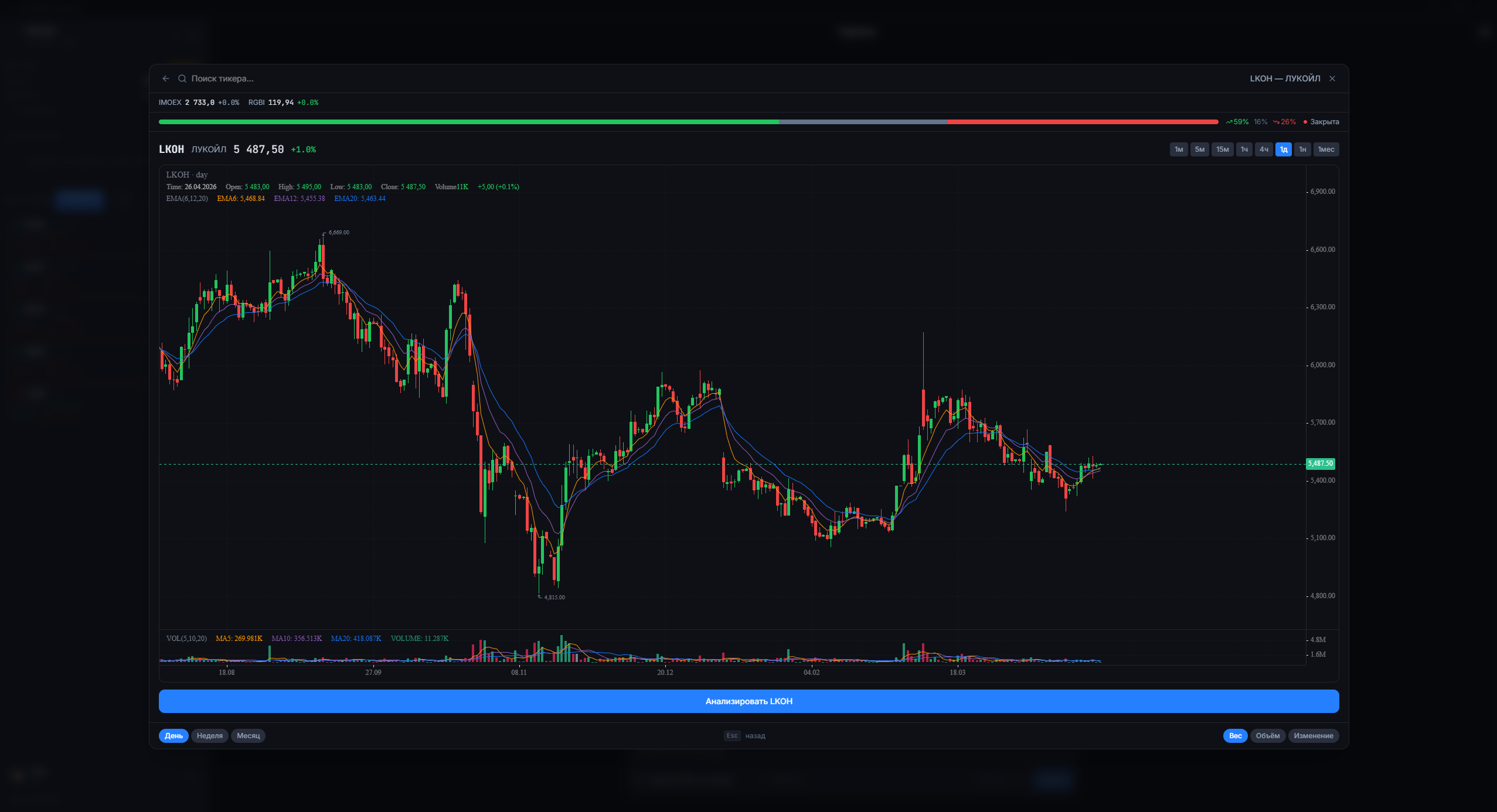Image resolution: width=1497 pixels, height=812 pixels.
Task: Click the 5,487.50 current price tag on axis
Action: tap(1321, 463)
